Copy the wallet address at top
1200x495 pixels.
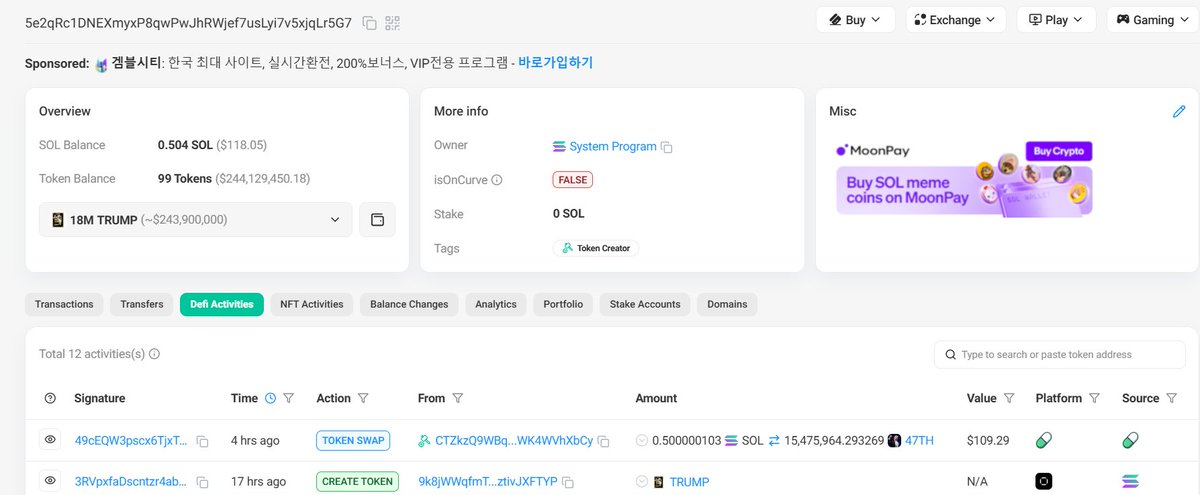(x=370, y=23)
